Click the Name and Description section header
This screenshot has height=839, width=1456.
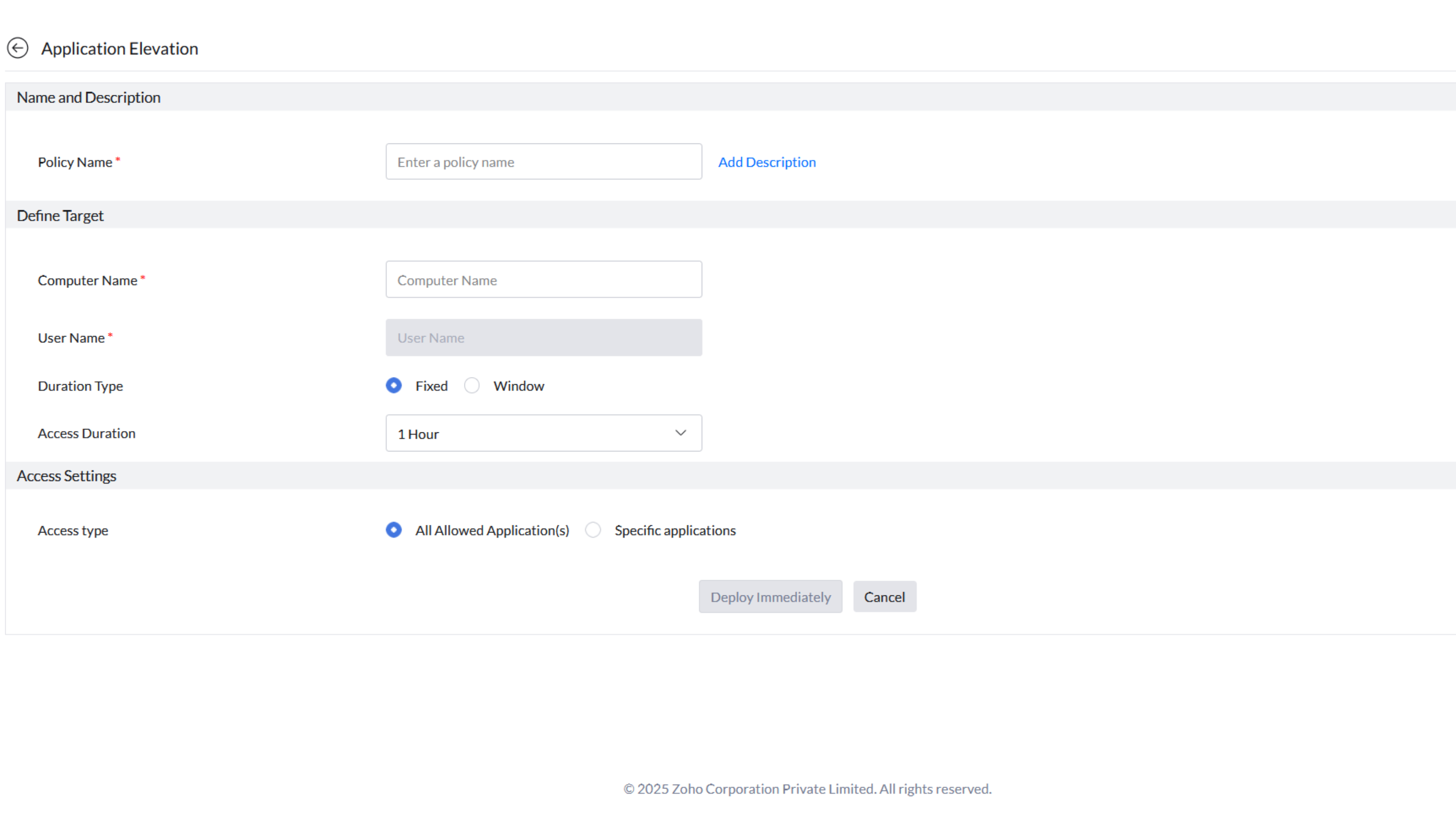pyautogui.click(x=89, y=97)
